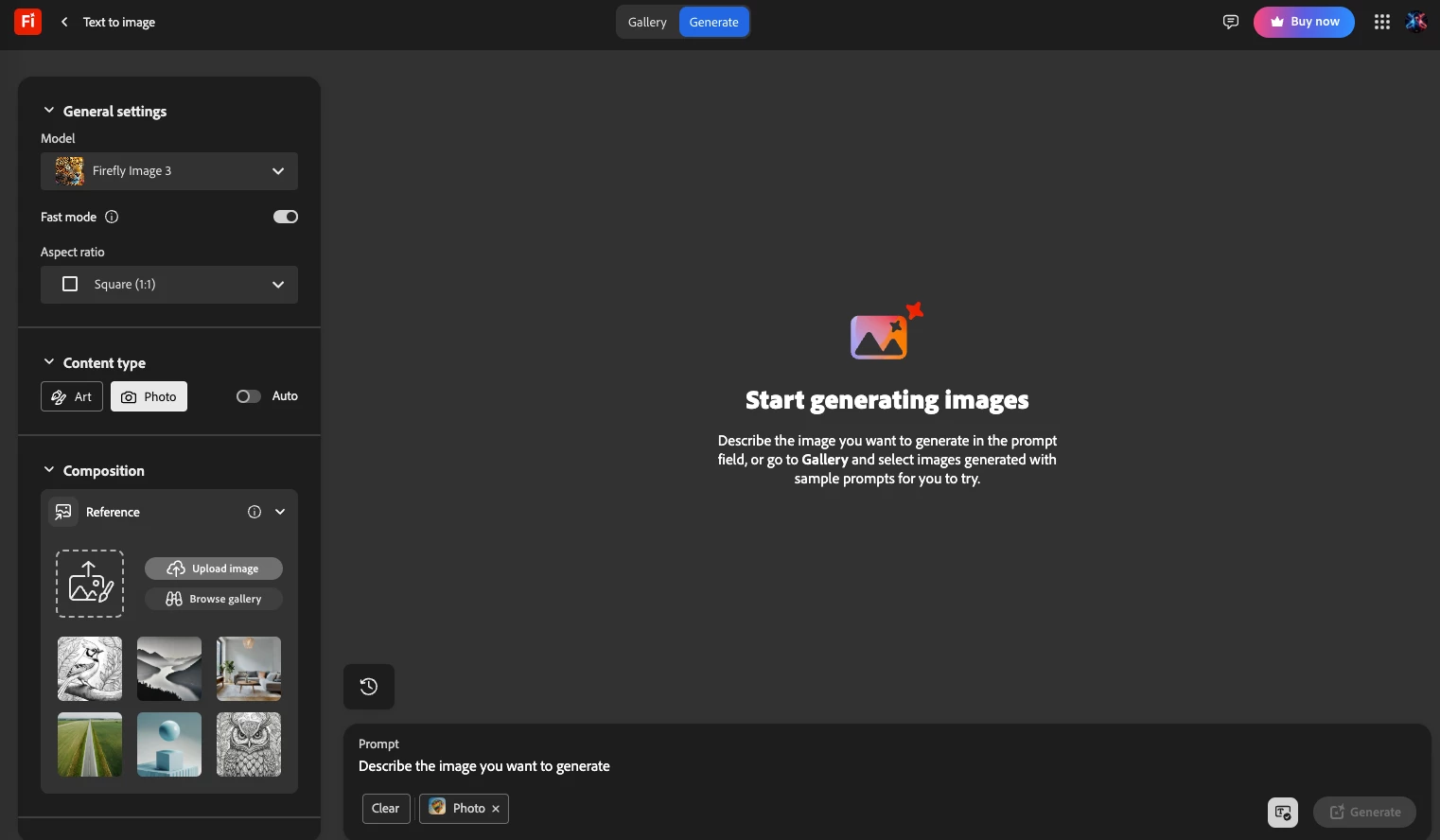
Task: Click the Reference info icon
Action: click(255, 512)
